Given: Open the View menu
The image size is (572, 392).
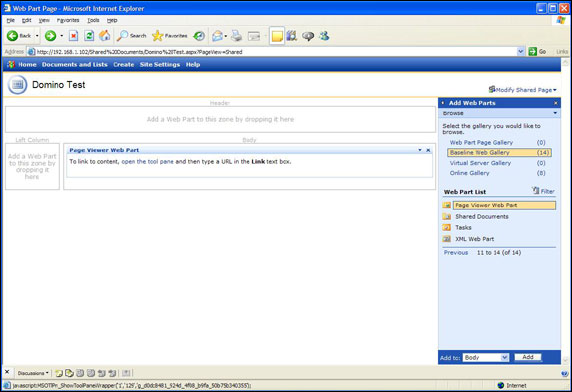Looking at the screenshot, I should [44, 20].
